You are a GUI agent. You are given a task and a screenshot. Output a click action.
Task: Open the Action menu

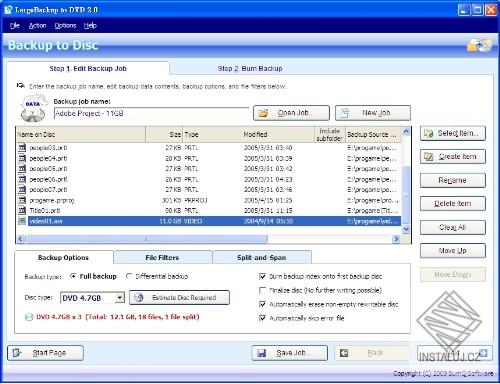(37, 25)
